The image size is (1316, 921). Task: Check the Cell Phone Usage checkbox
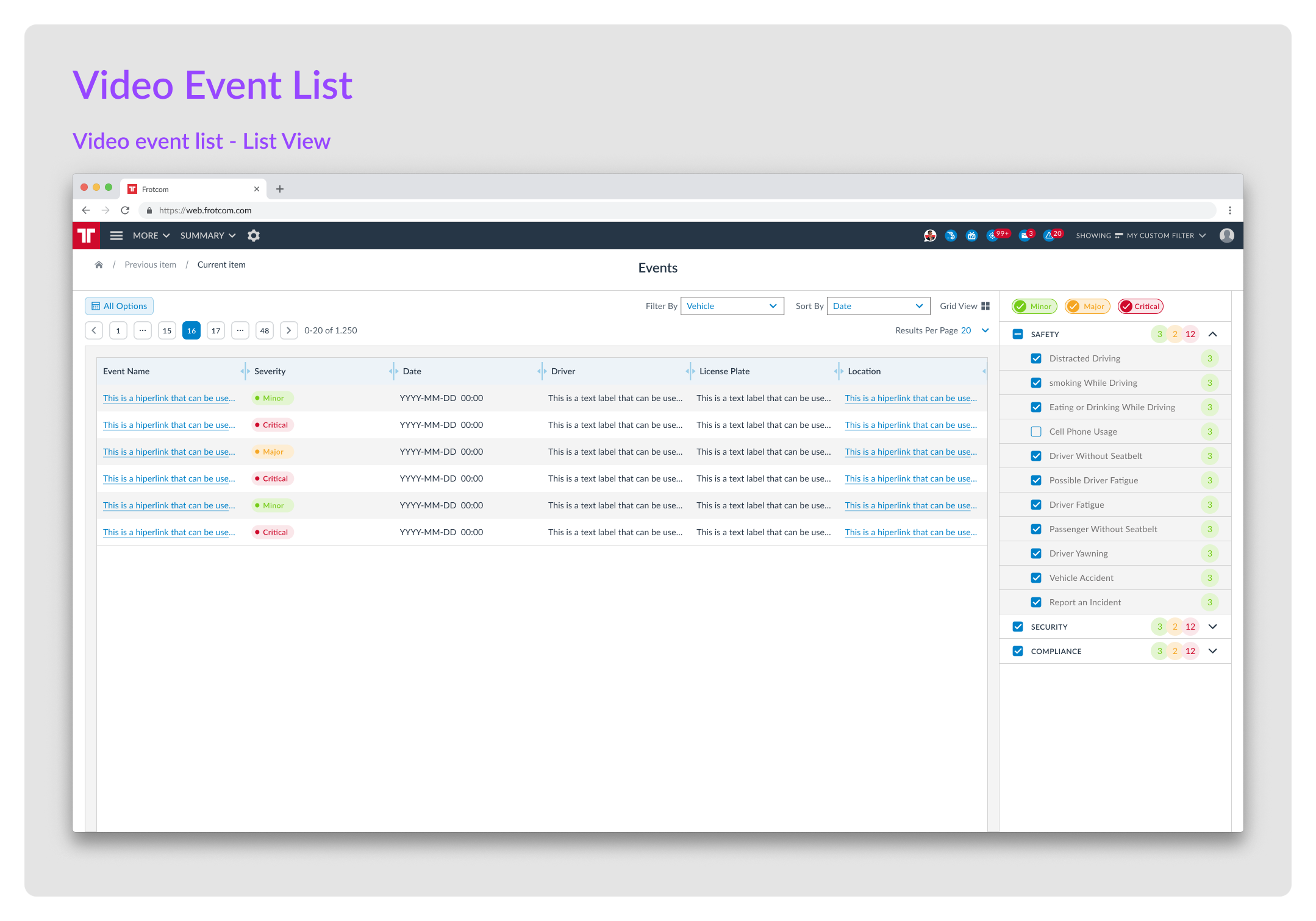1035,432
